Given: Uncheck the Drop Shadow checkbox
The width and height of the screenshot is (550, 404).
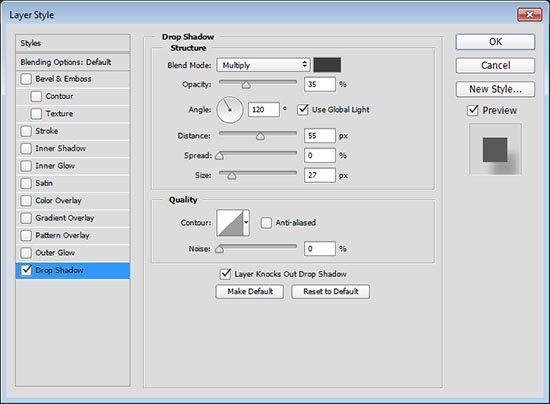Looking at the screenshot, I should pyautogui.click(x=26, y=270).
